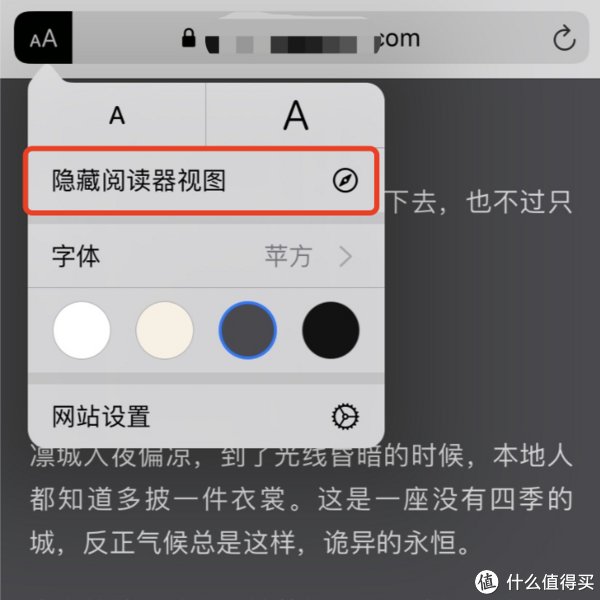This screenshot has width=600, height=600.
Task: Click the lock icon in address bar
Action: (x=188, y=38)
